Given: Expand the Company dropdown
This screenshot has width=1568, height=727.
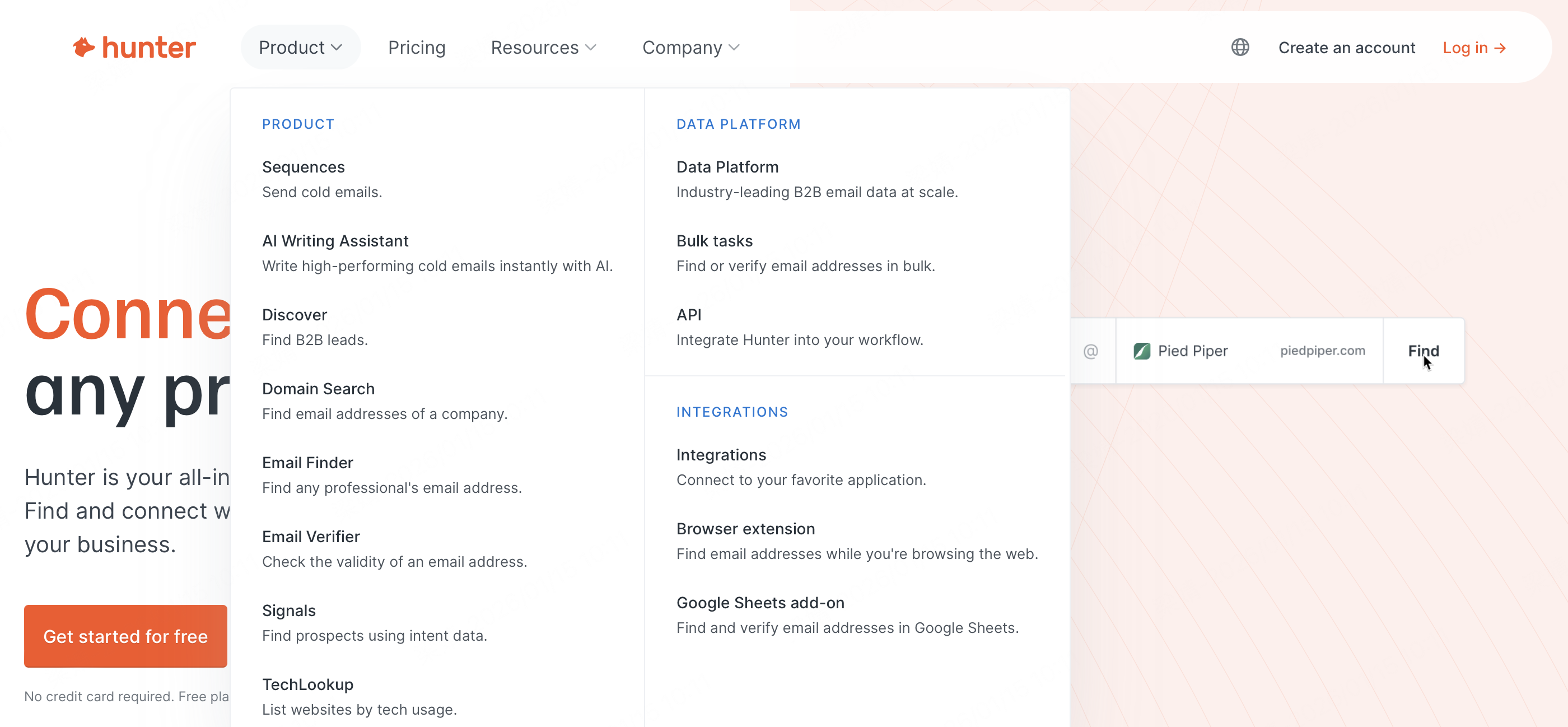Looking at the screenshot, I should click(x=690, y=48).
